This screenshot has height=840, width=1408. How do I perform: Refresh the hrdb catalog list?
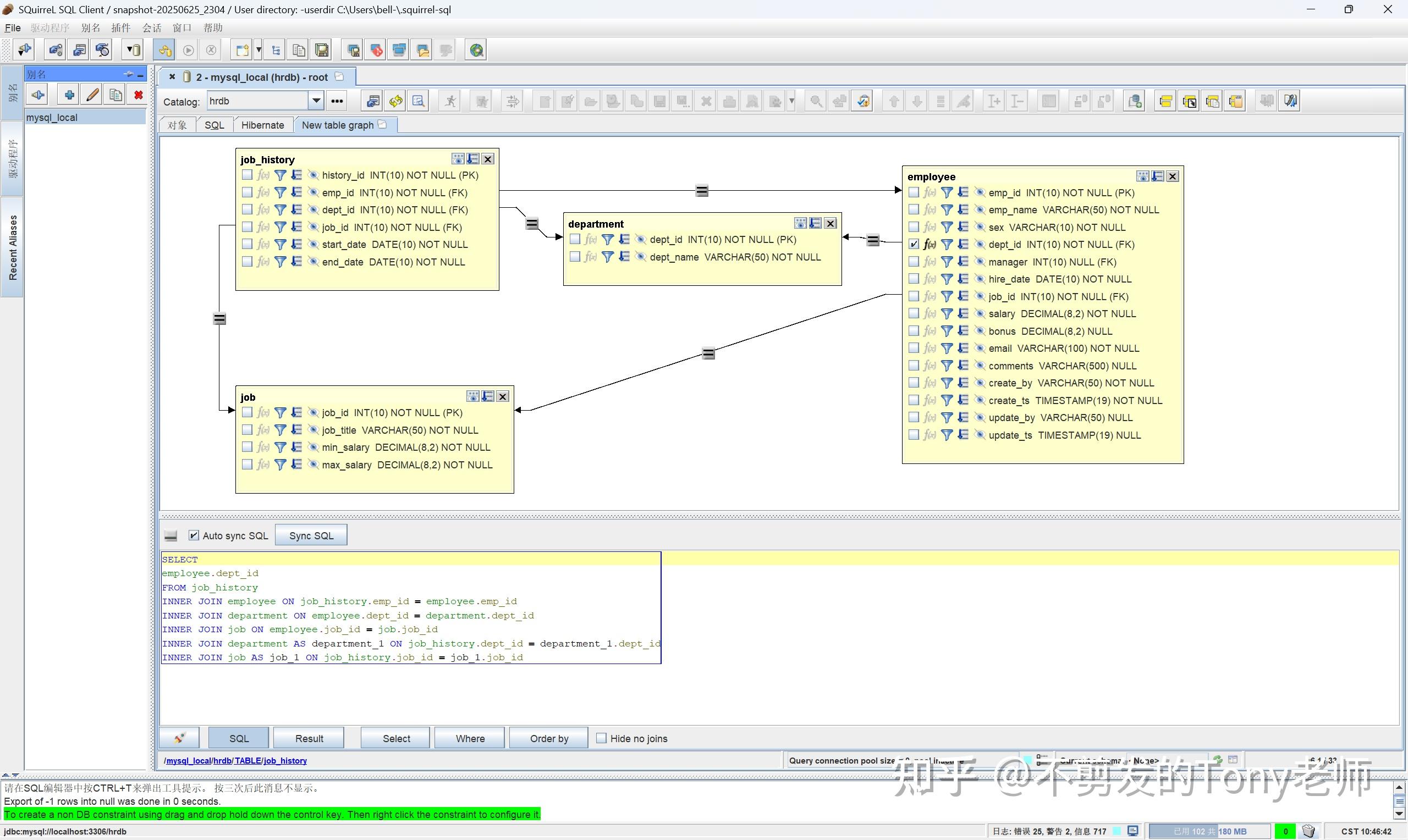[395, 101]
